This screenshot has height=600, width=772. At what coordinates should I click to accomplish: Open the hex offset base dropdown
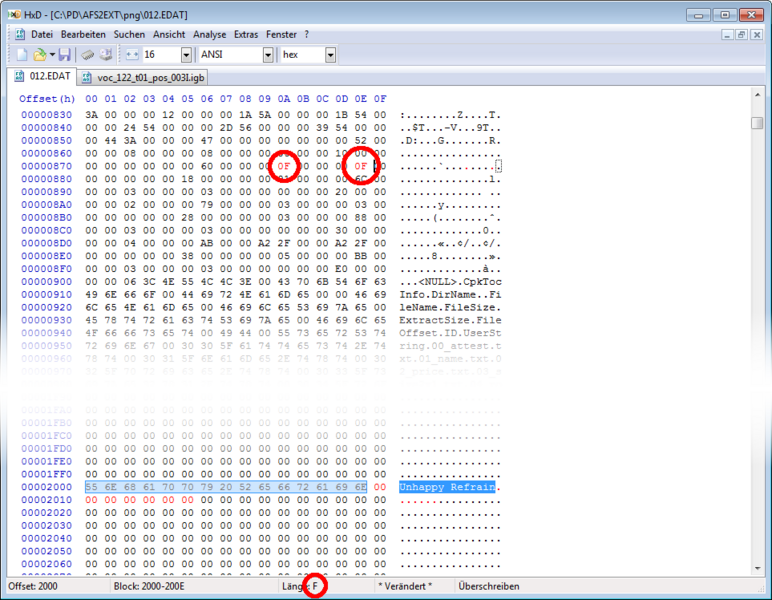tap(330, 54)
